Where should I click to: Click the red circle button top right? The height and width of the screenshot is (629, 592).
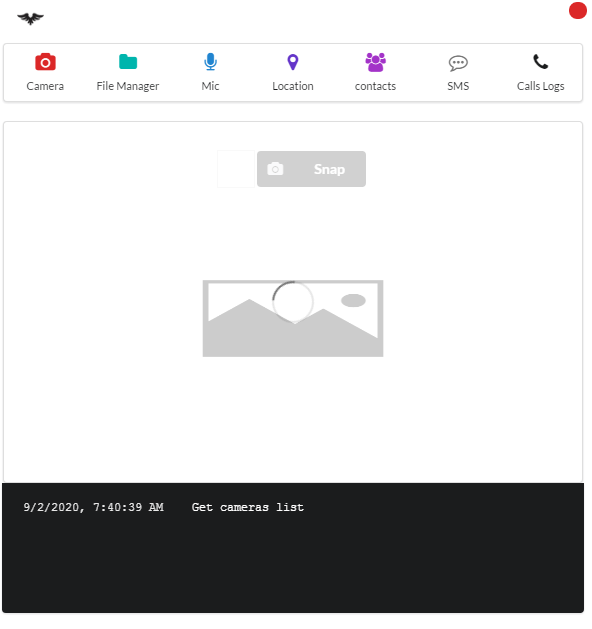(x=578, y=10)
